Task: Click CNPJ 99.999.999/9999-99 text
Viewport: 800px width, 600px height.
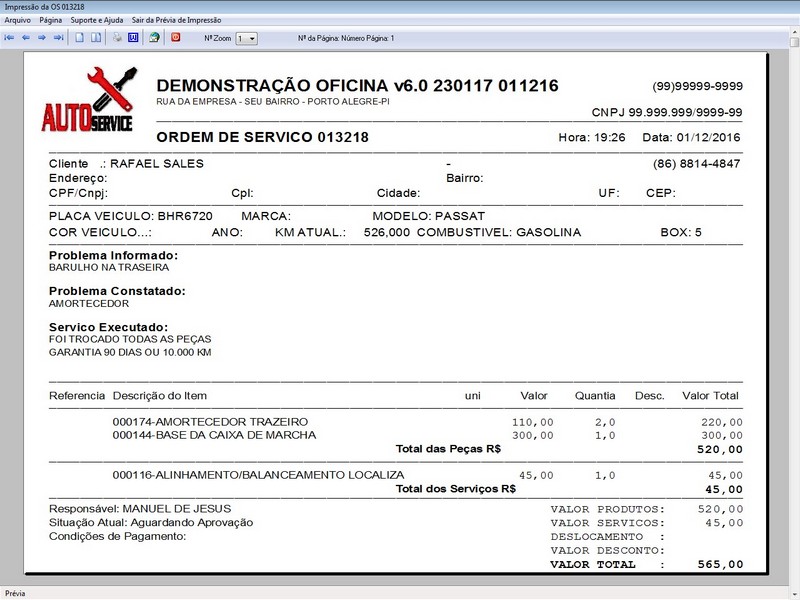Action: tap(667, 112)
